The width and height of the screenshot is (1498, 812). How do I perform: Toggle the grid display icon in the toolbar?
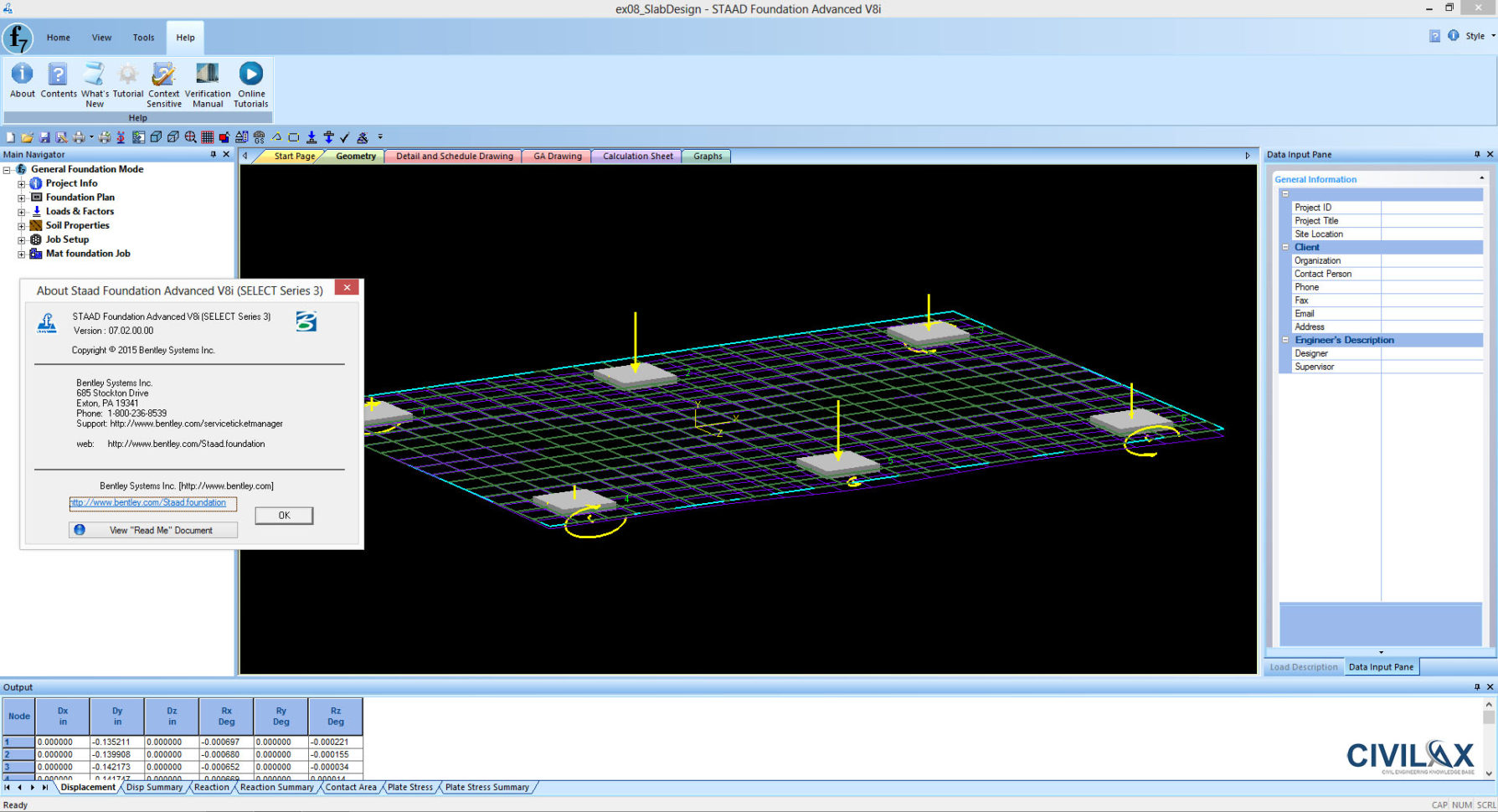pos(208,136)
